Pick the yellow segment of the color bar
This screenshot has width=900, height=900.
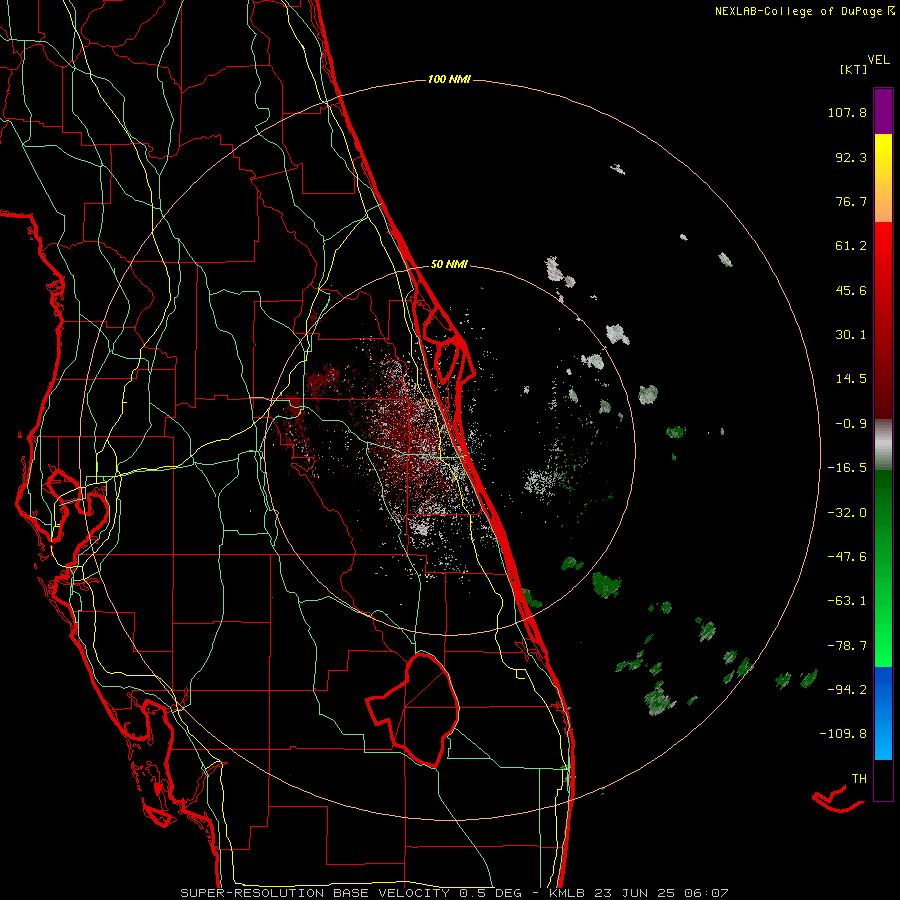click(x=883, y=178)
